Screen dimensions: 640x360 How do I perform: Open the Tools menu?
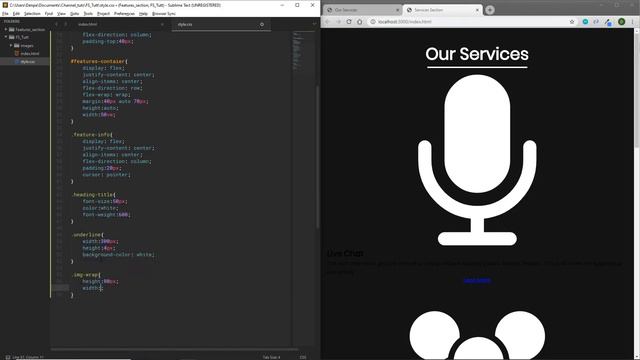point(88,13)
